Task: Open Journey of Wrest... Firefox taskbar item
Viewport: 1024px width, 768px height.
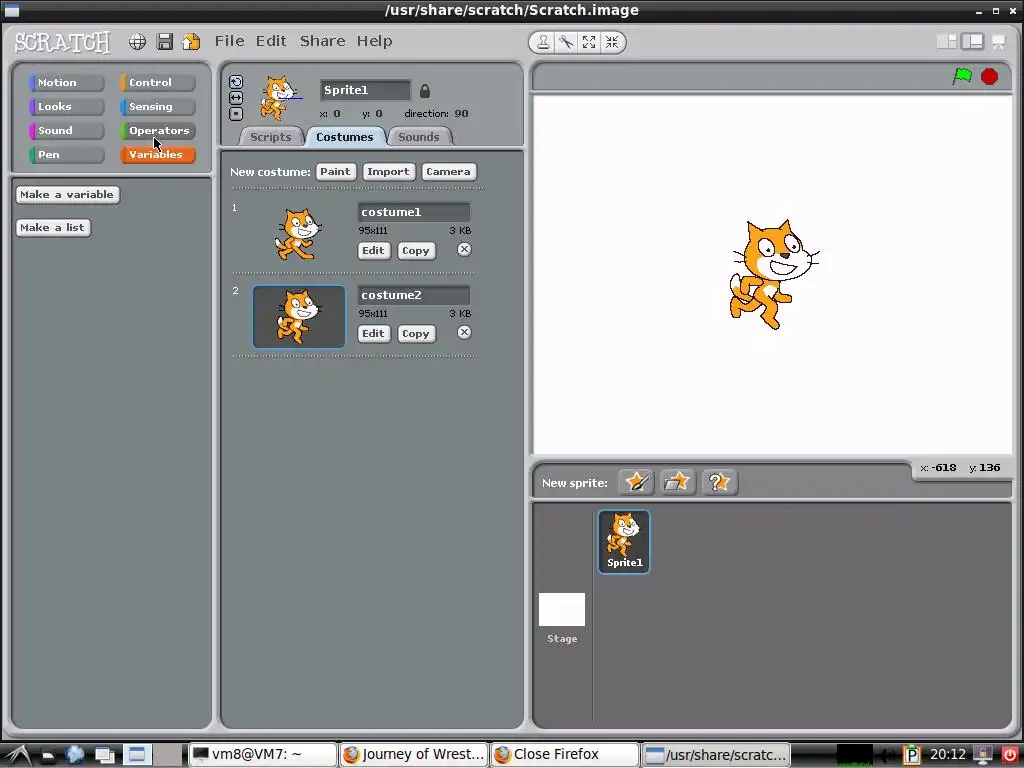Action: tap(415, 754)
